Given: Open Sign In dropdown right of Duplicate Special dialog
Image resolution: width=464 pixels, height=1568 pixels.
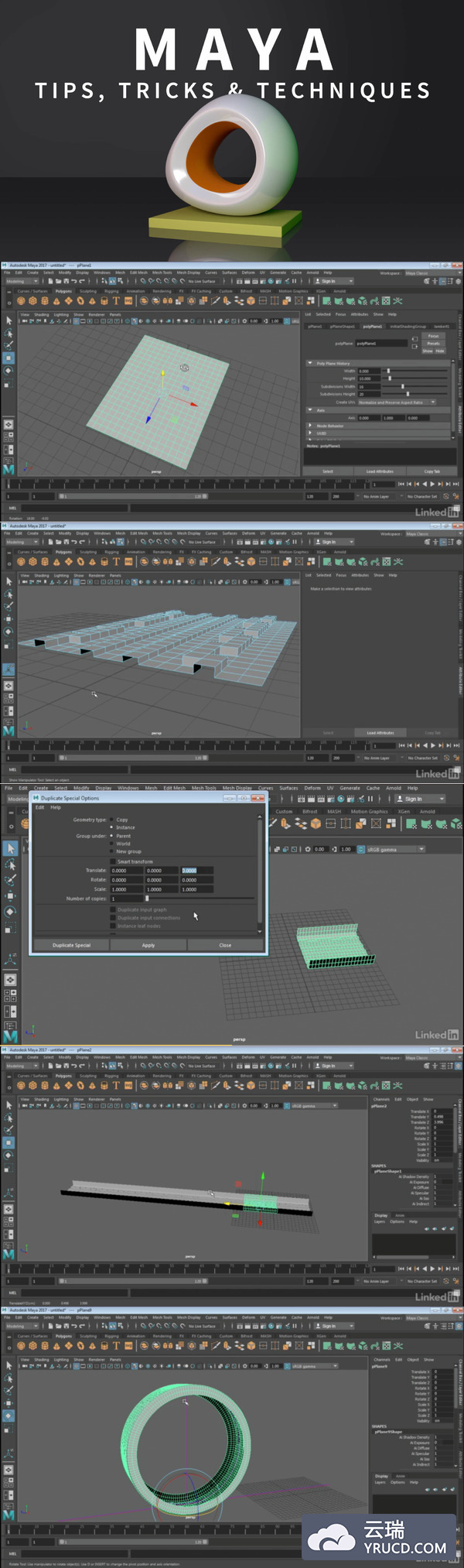Looking at the screenshot, I should pyautogui.click(x=421, y=799).
